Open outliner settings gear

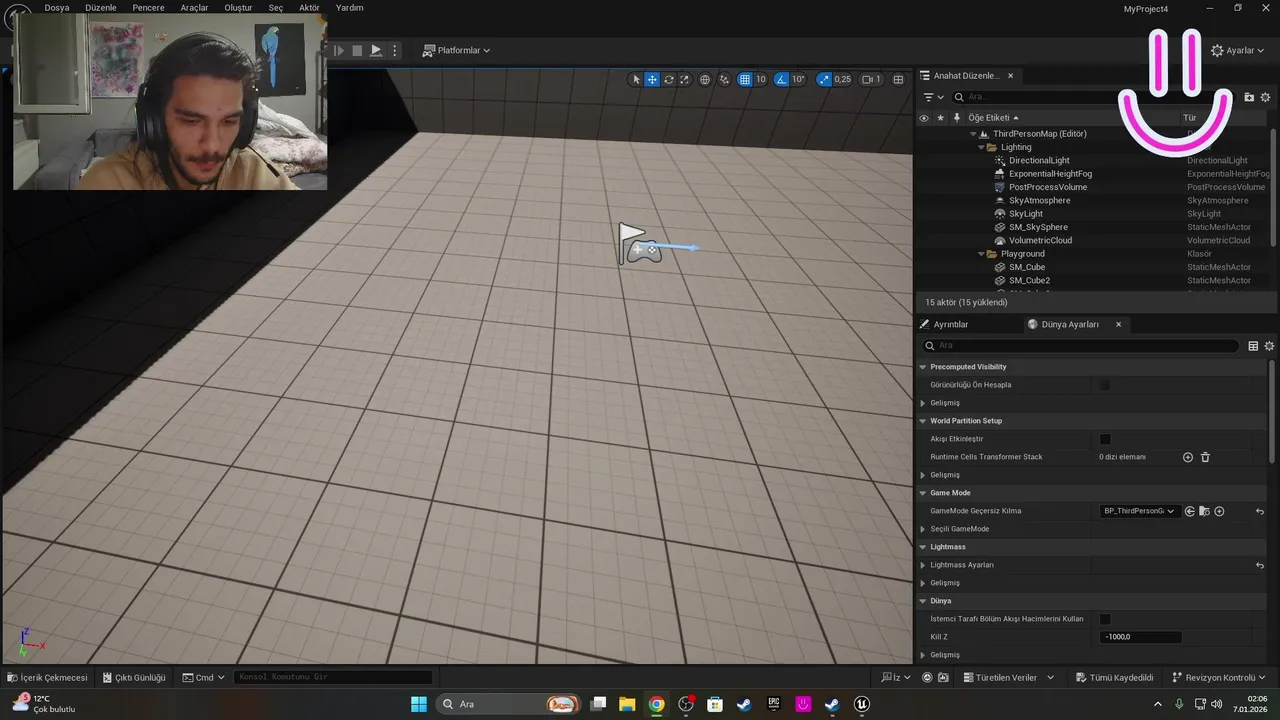1265,97
